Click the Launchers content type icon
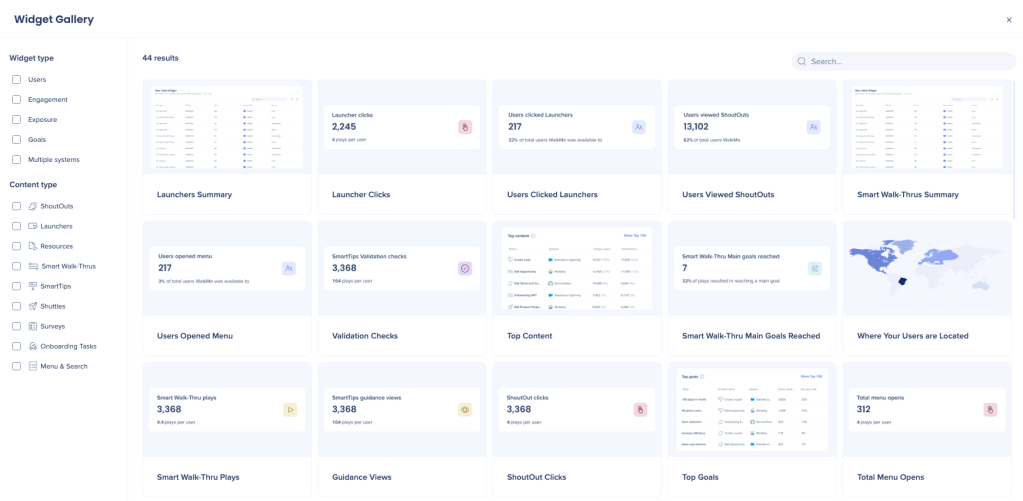Image resolution: width=1023 pixels, height=501 pixels. (x=33, y=226)
